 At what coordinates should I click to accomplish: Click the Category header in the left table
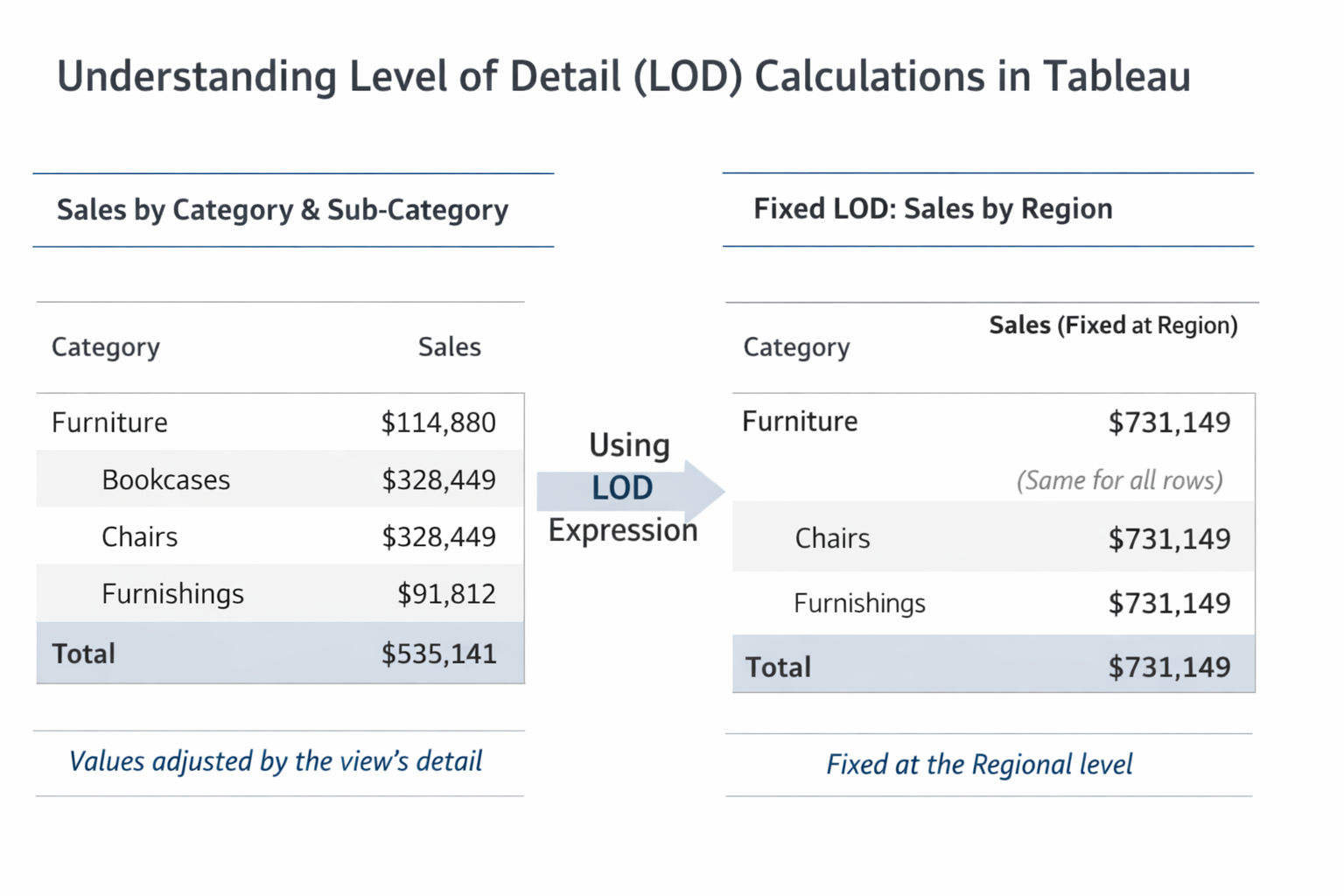(106, 347)
